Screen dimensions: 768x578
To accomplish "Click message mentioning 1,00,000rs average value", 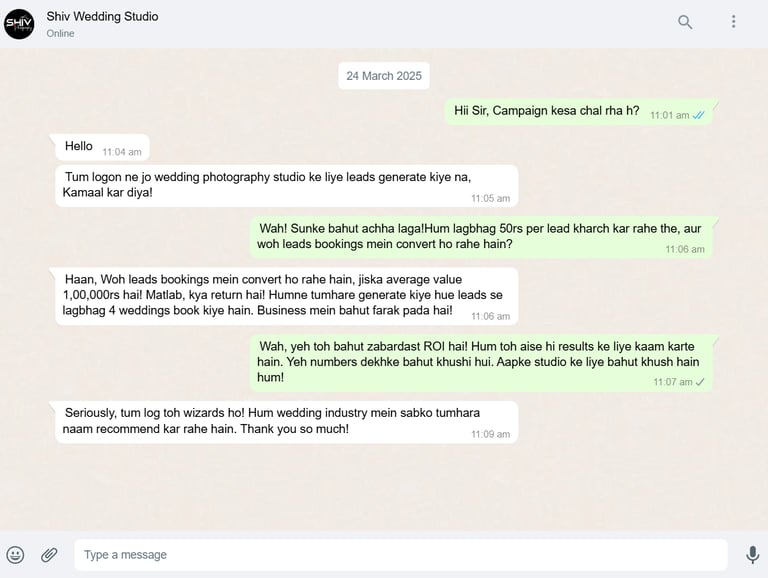I will pos(287,296).
